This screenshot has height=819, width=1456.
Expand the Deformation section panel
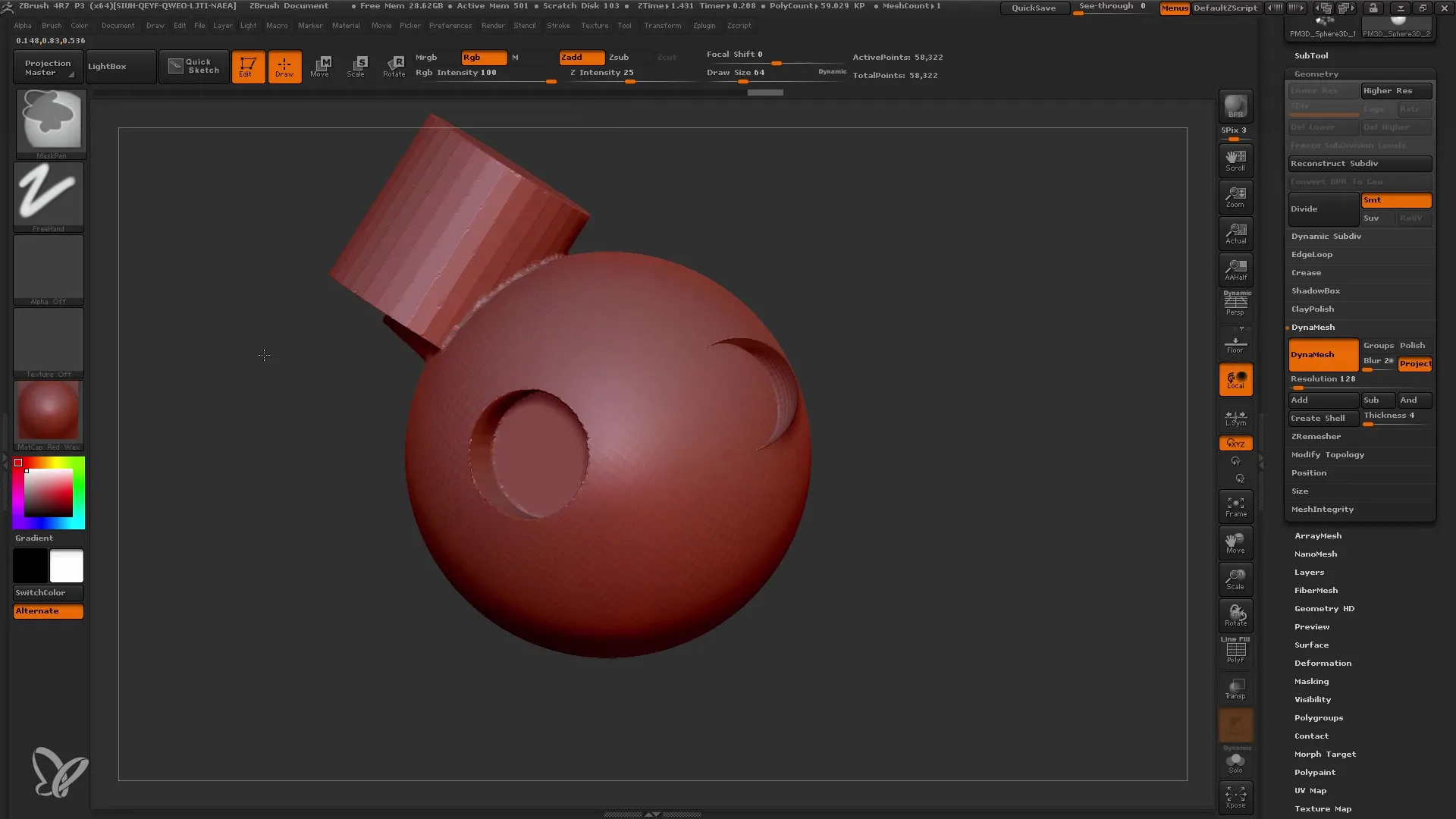(x=1321, y=662)
